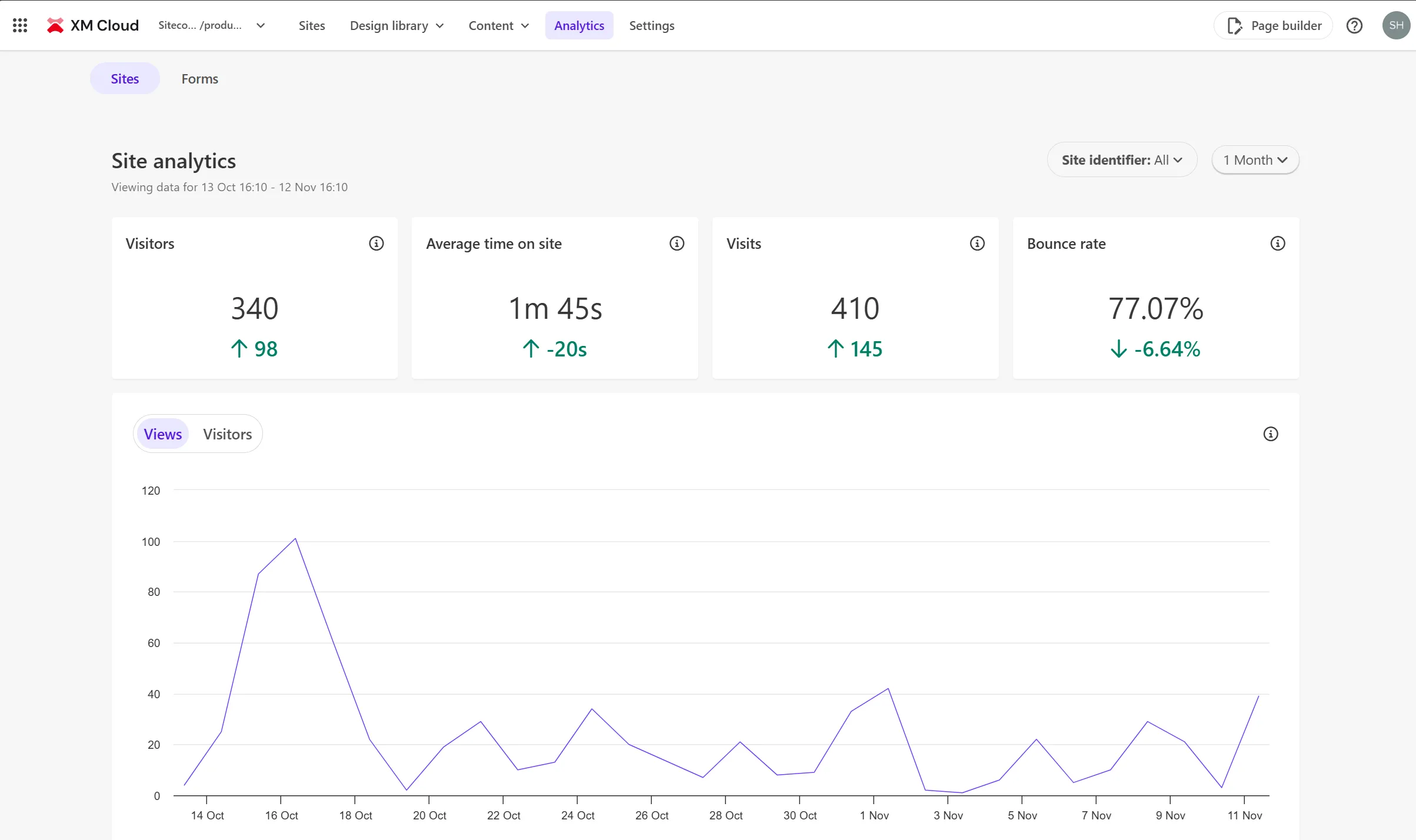This screenshot has height=840, width=1416.
Task: Click the help question mark icon
Action: [x=1356, y=25]
